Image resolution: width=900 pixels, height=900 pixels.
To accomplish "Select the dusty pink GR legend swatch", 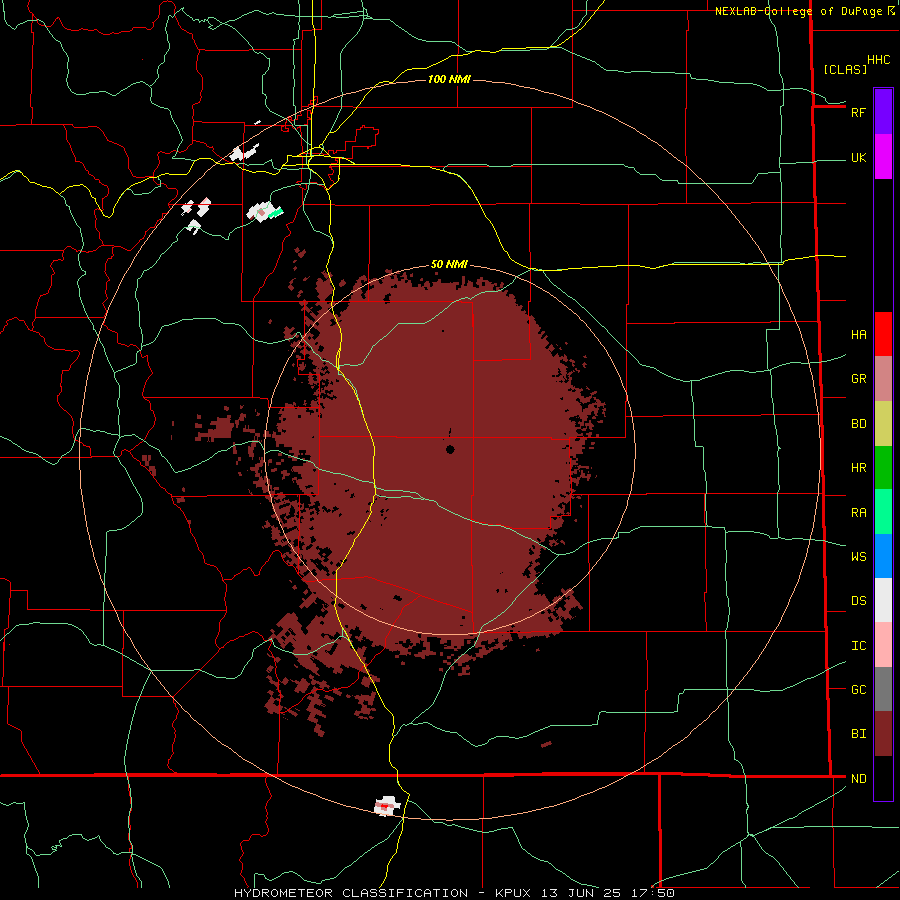I will [x=883, y=379].
